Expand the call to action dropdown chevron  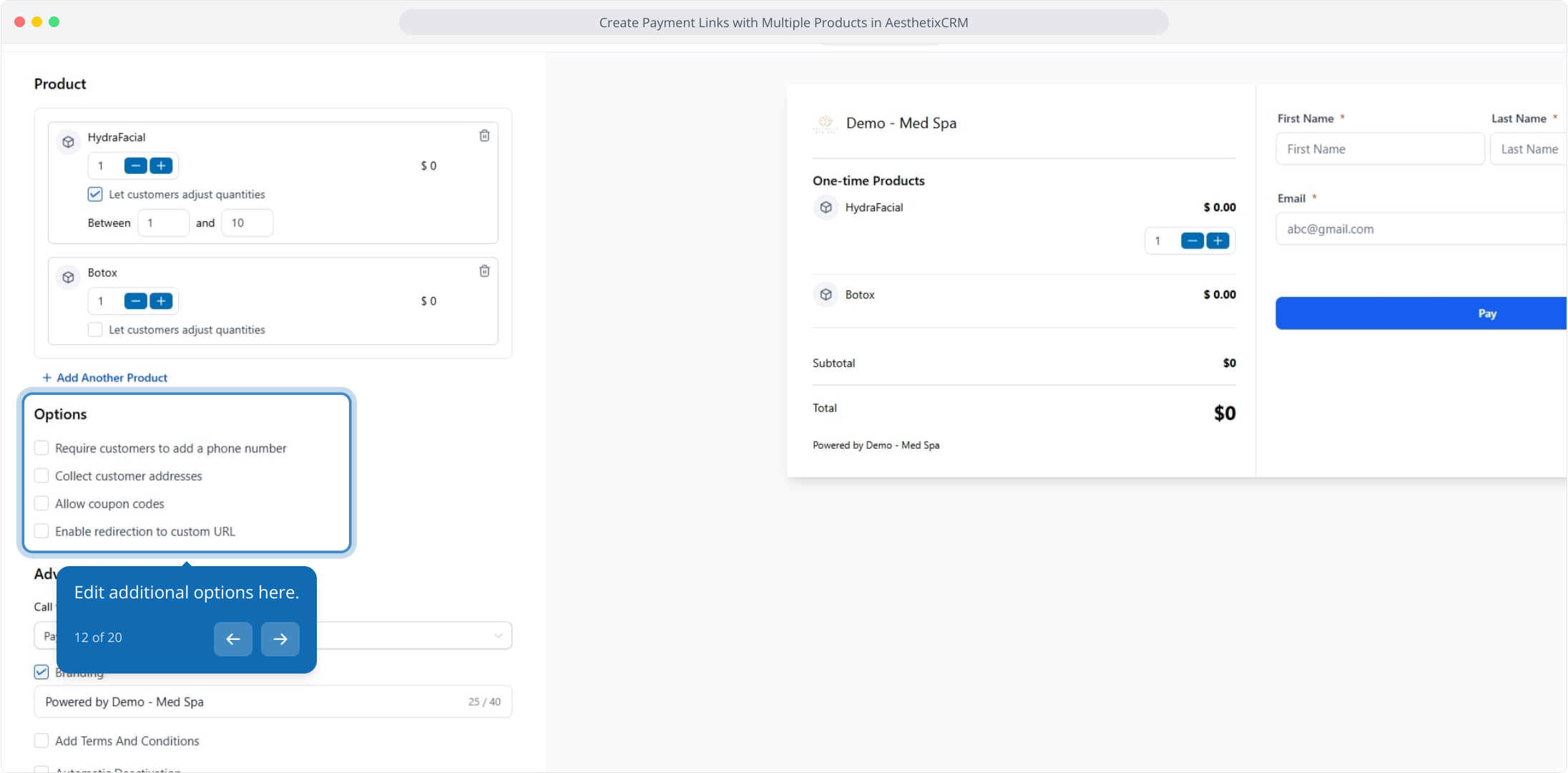point(498,636)
